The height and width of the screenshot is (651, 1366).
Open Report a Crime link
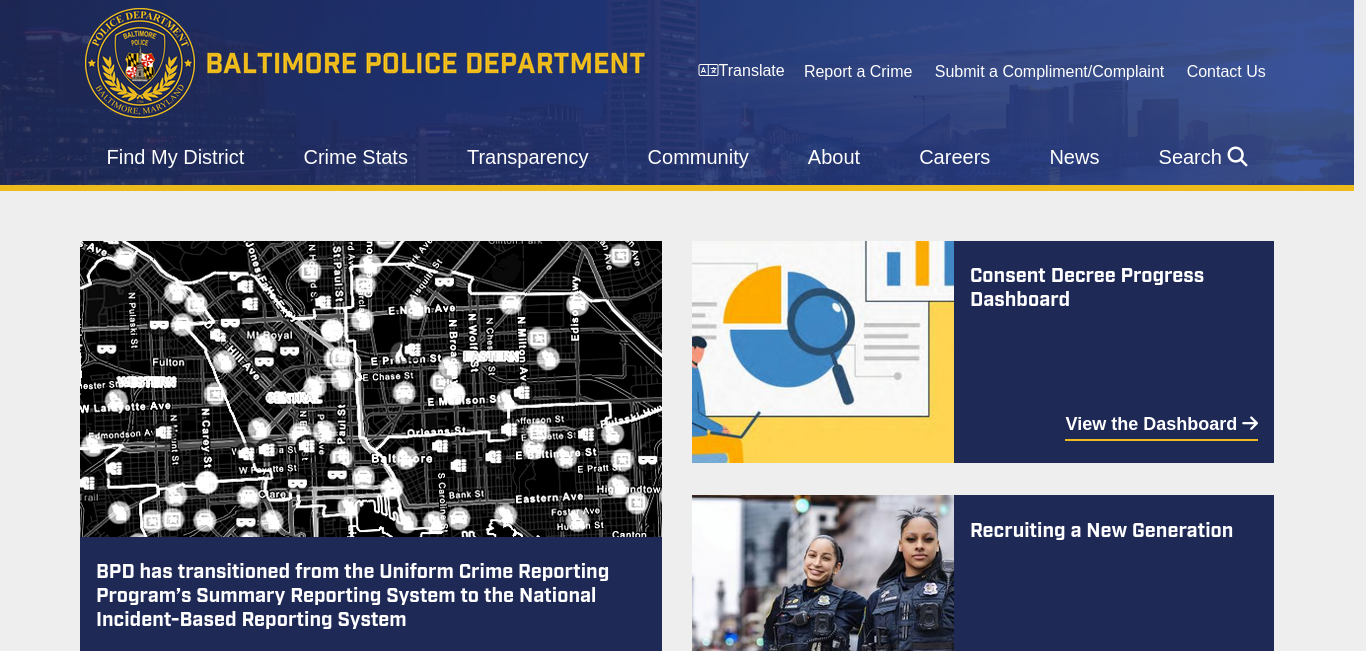(x=858, y=72)
